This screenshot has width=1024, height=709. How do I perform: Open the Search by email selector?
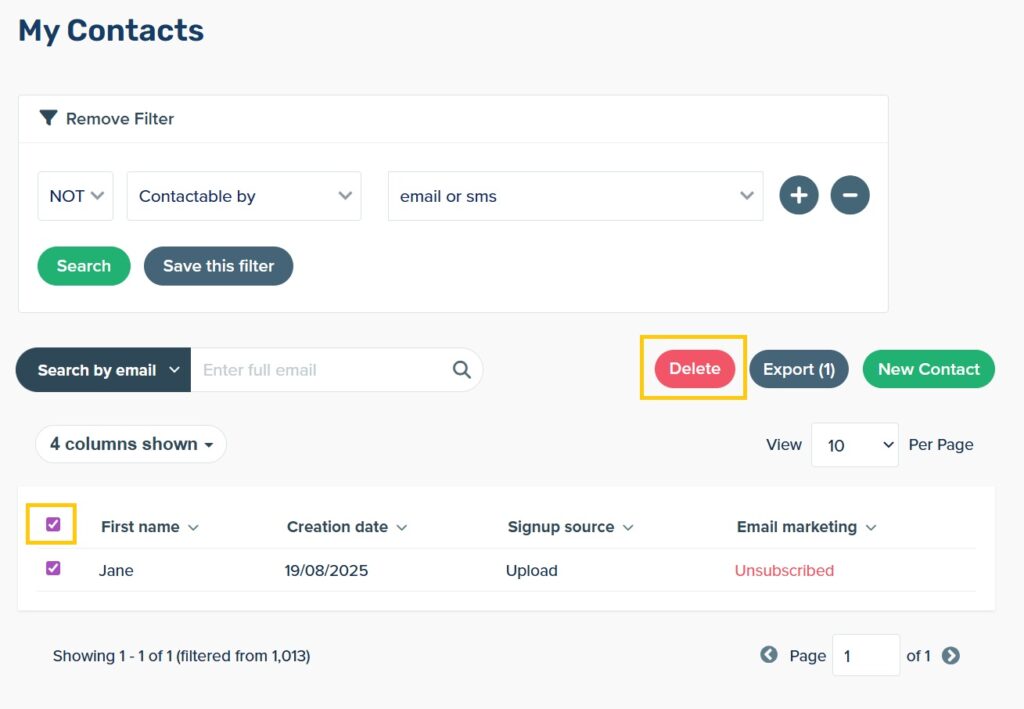click(104, 370)
